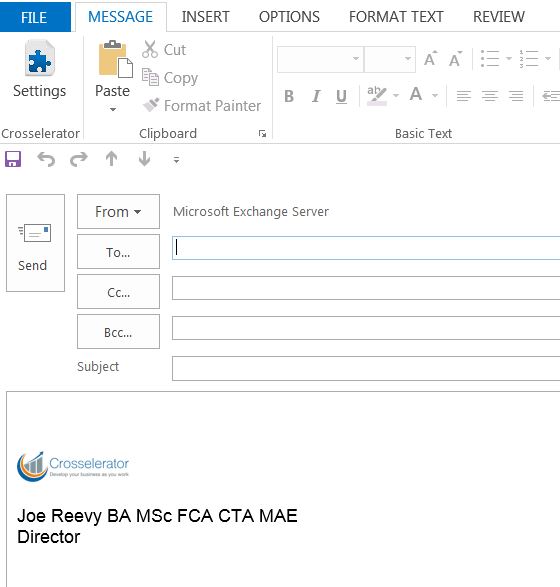Toggle Underline formatting
560x587 pixels.
point(341,96)
